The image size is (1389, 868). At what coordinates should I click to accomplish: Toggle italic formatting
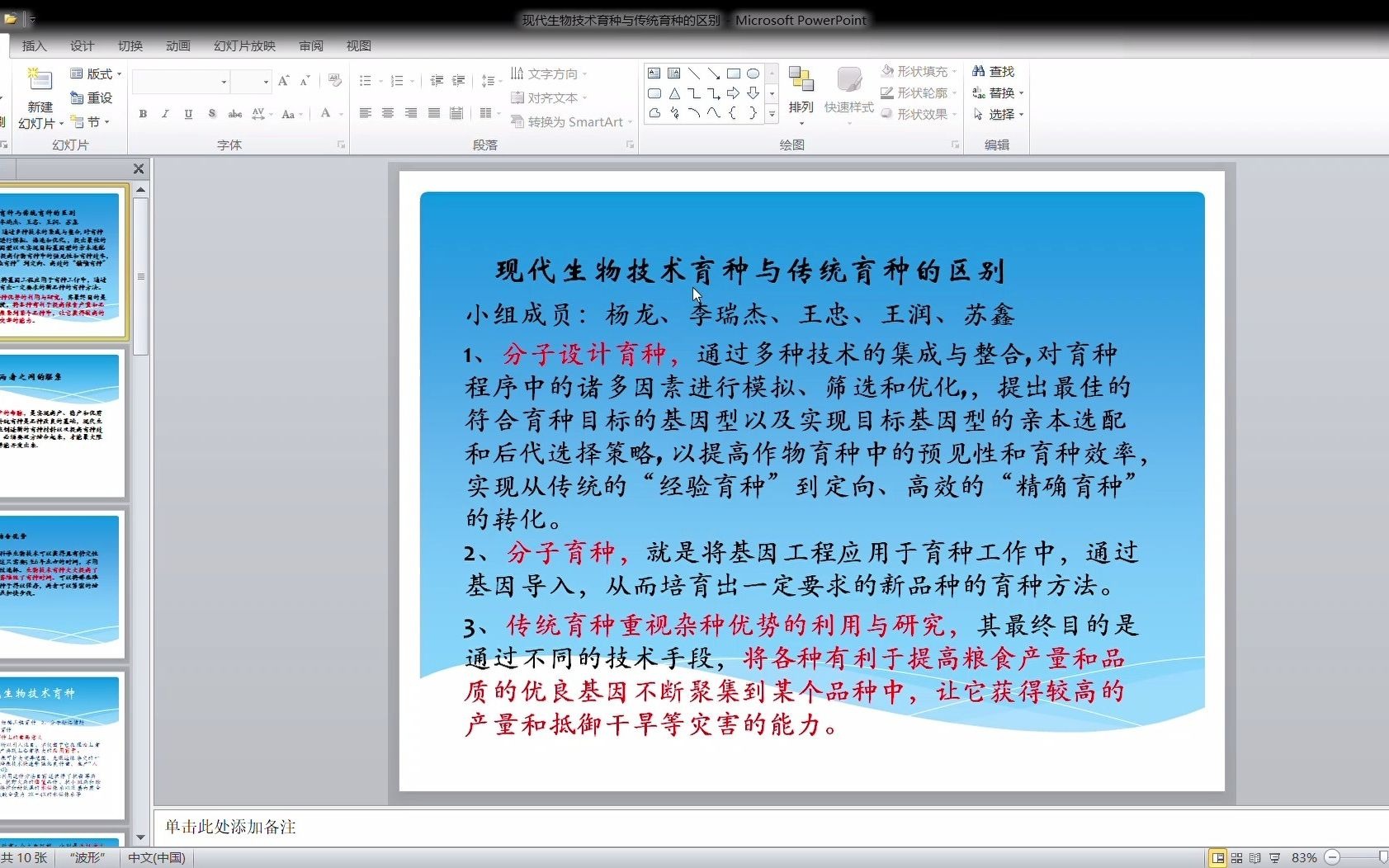point(165,114)
